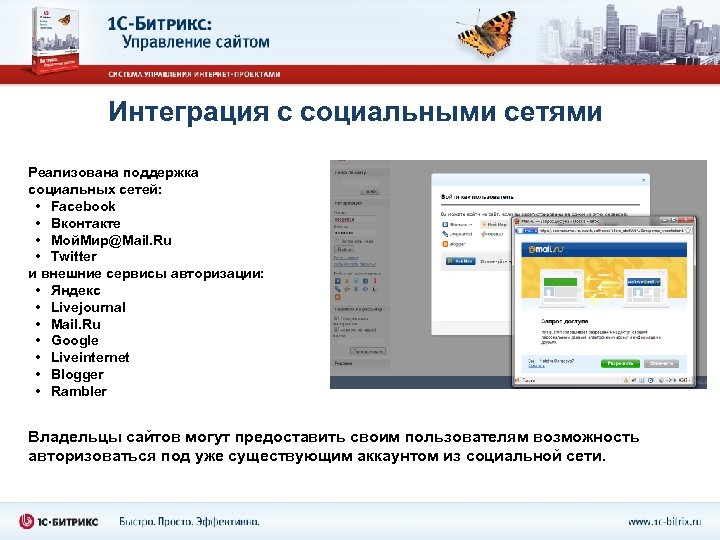Click the 'Facebook' bullet item

tap(83, 207)
